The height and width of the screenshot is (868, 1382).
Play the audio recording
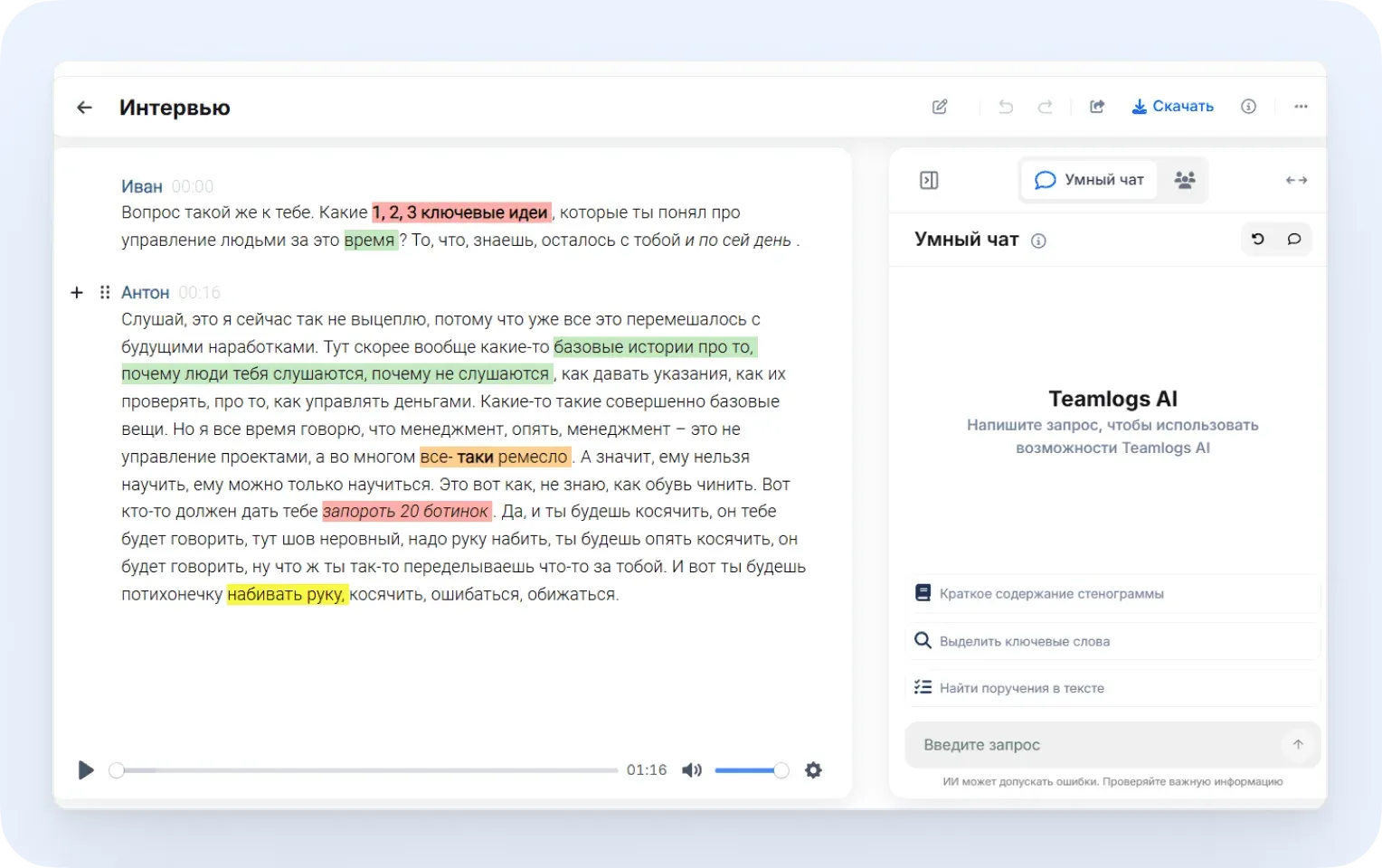tap(86, 770)
